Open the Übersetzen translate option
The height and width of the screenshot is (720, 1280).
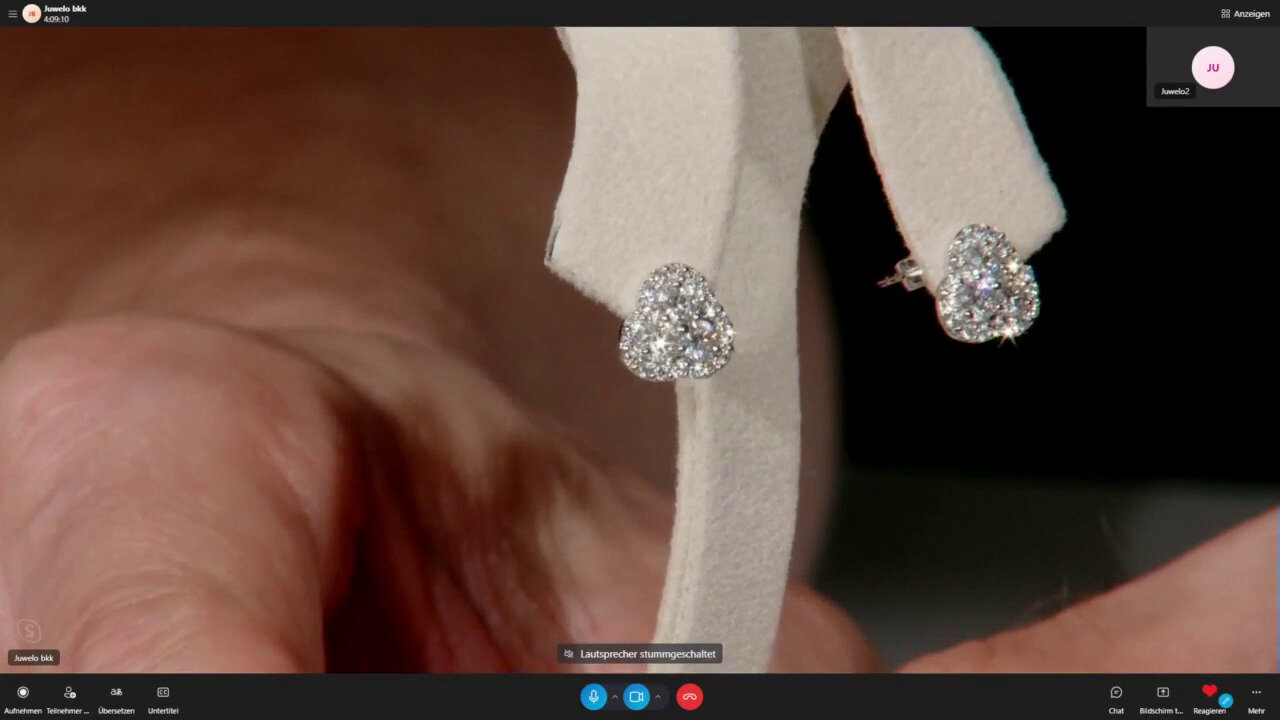(x=116, y=698)
